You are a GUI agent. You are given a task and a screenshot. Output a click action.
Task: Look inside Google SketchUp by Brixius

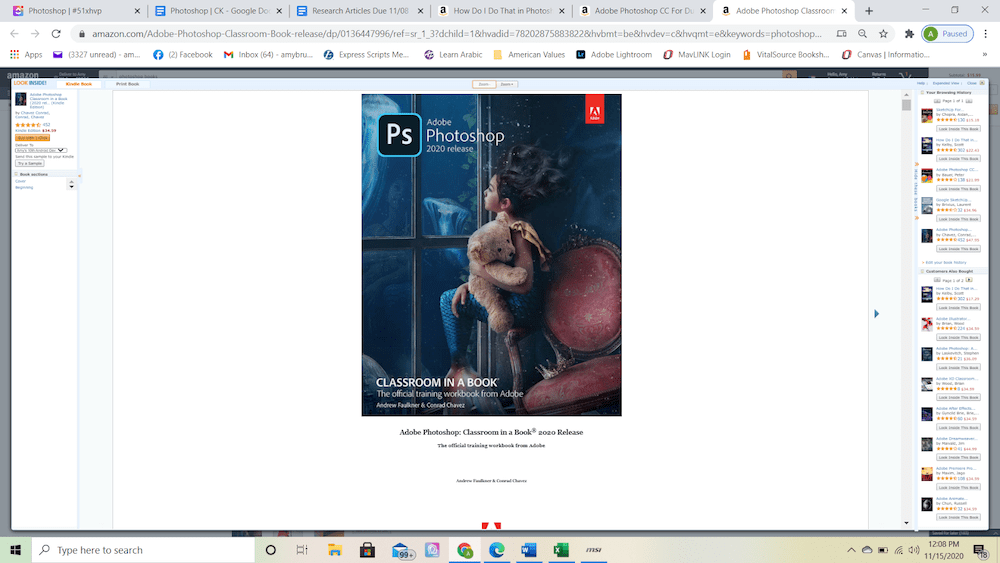[x=958, y=219]
